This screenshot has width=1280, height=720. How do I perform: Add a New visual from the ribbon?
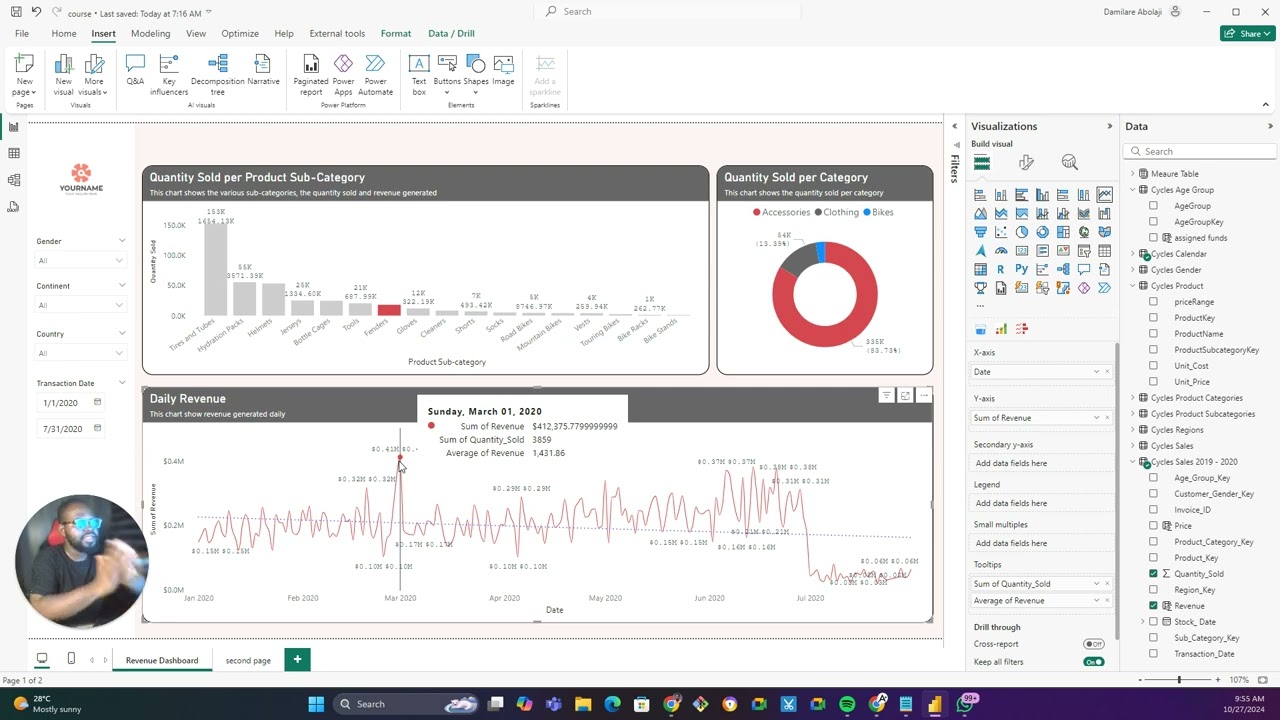click(63, 75)
